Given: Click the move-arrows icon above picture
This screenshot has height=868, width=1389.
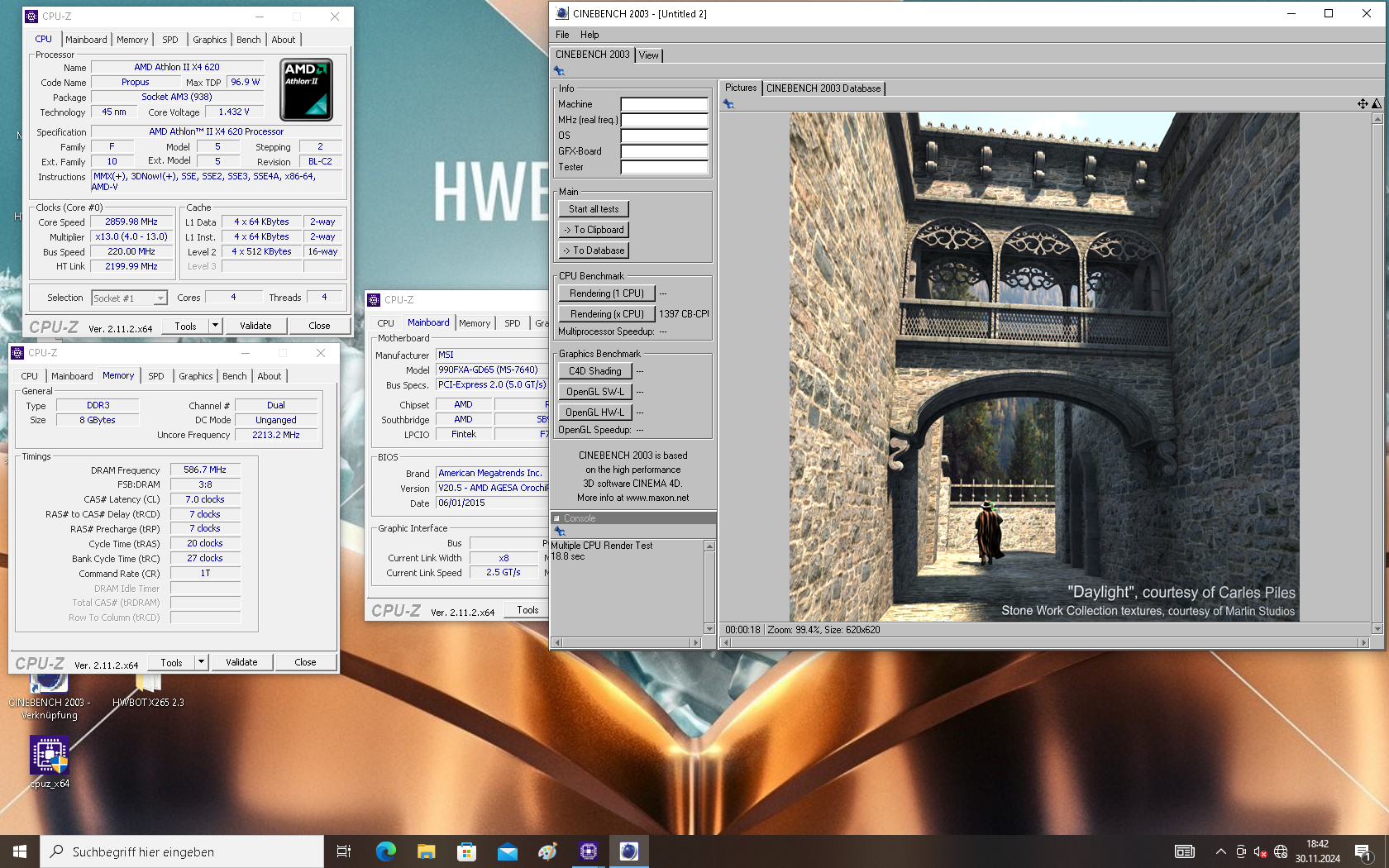Looking at the screenshot, I should (1363, 104).
